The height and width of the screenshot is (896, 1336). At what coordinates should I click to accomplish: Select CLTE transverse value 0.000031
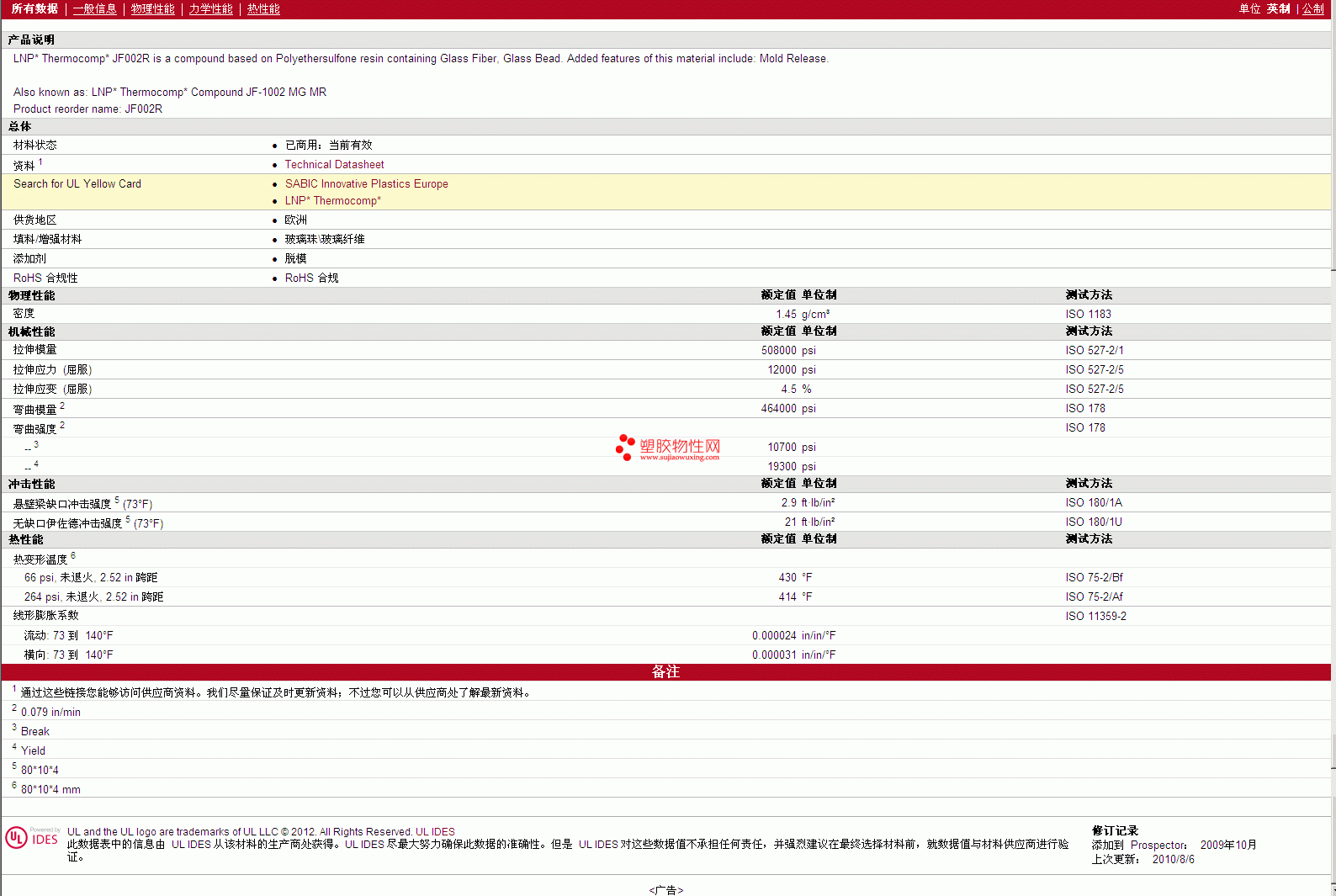pyautogui.click(x=774, y=655)
